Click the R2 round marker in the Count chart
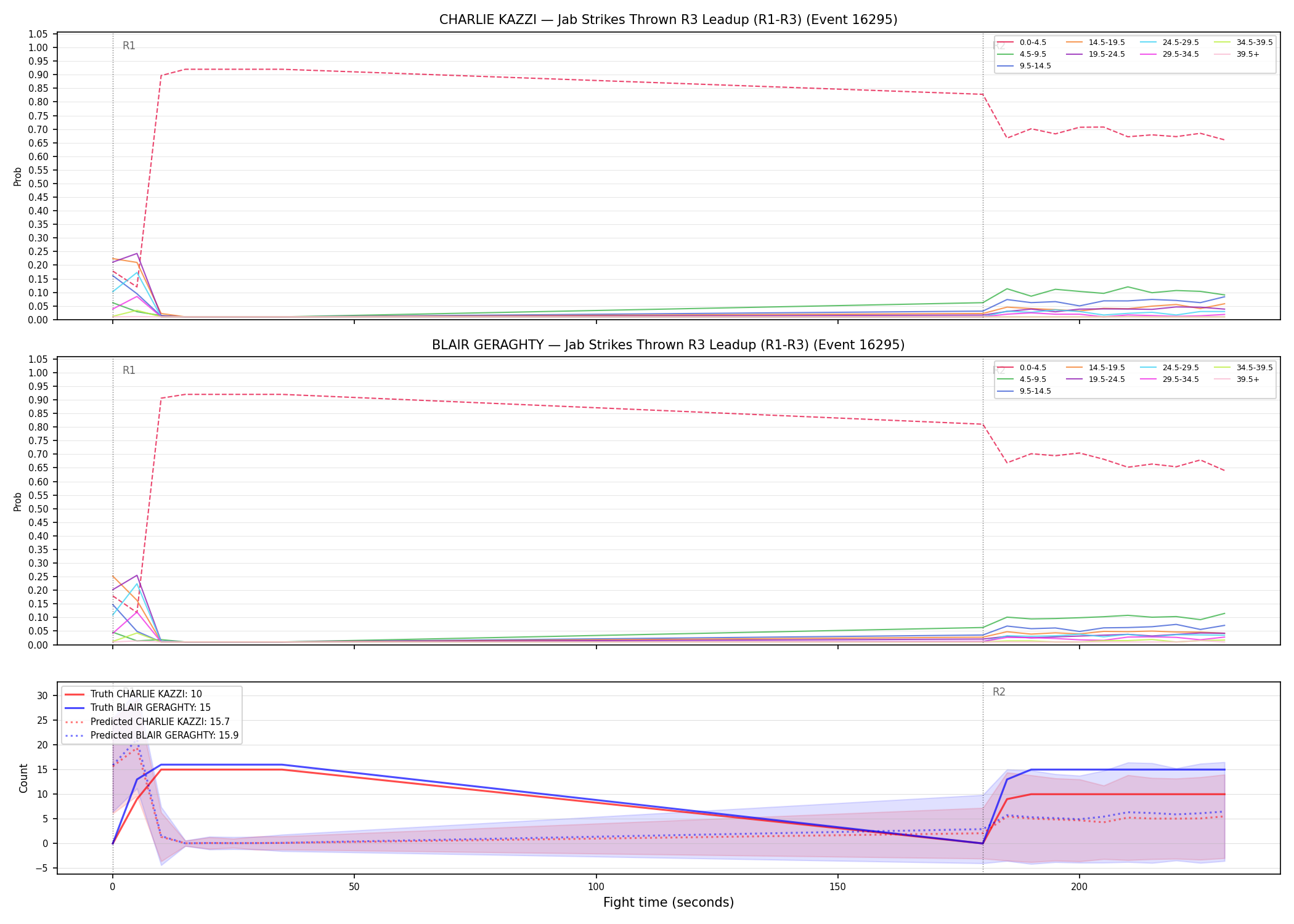 (999, 692)
